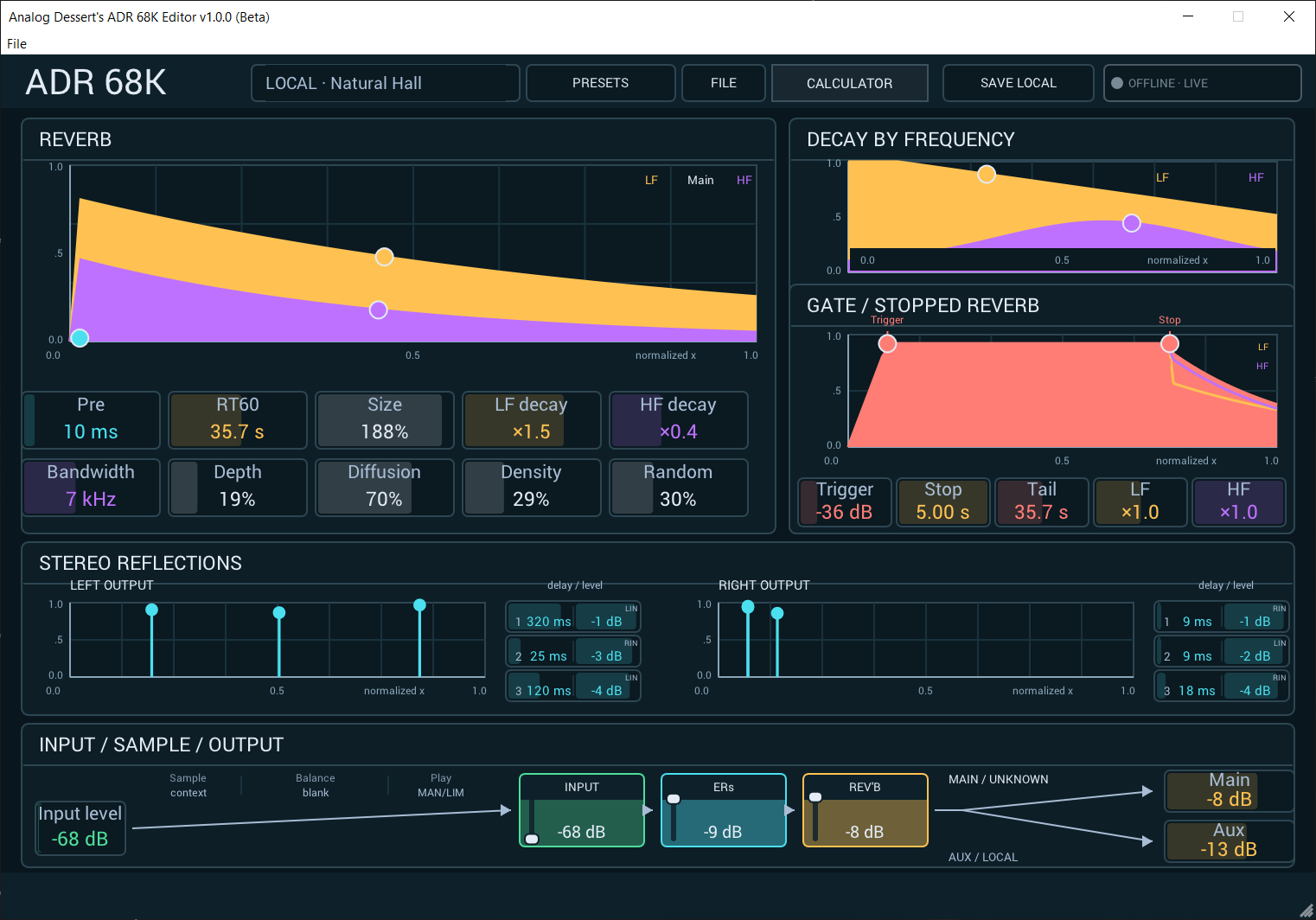Click the LOCAL · Natural Hall preset name field
Screen dimensions: 1316x920
(385, 83)
